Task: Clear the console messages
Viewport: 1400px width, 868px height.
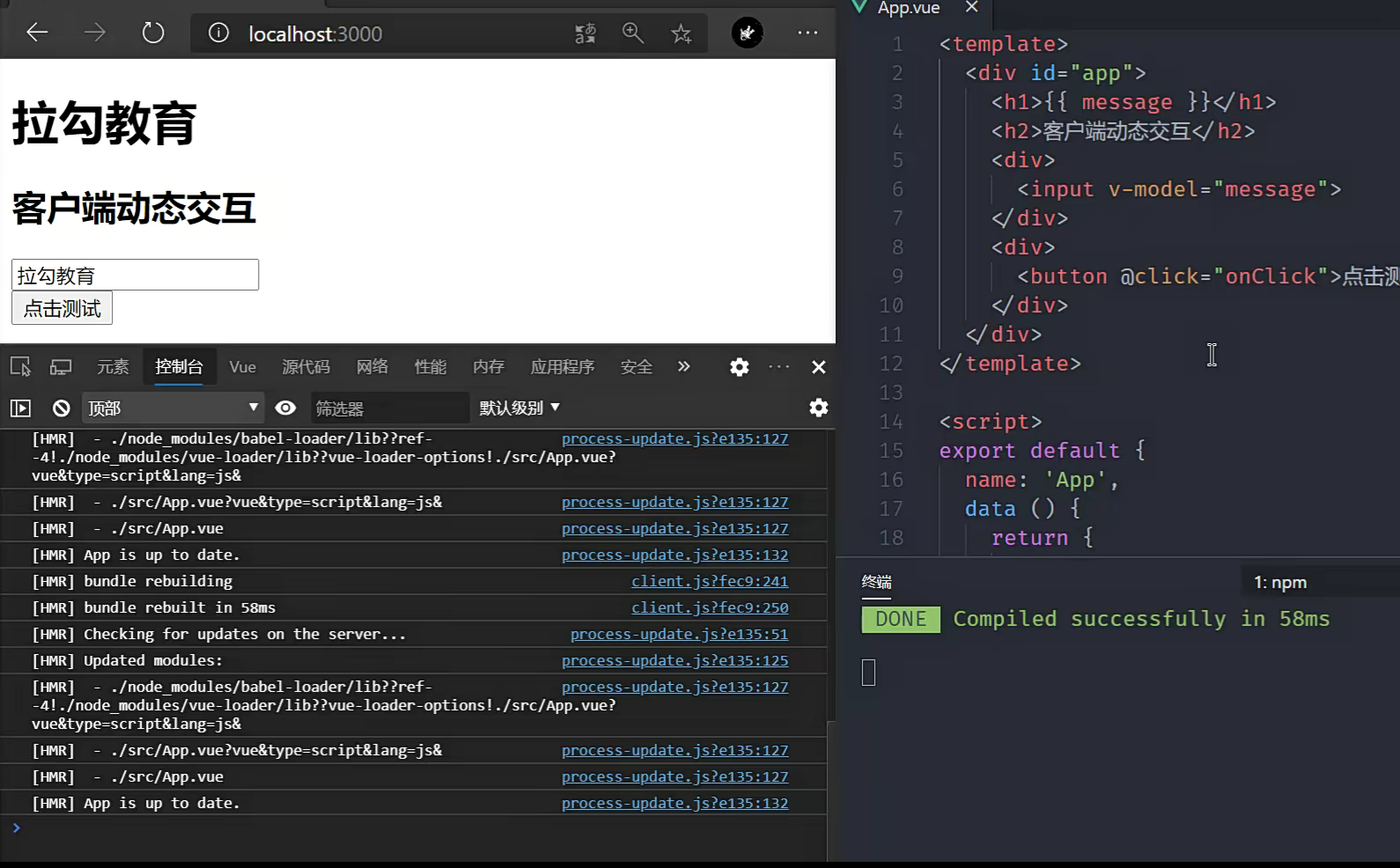Action: pyautogui.click(x=61, y=408)
